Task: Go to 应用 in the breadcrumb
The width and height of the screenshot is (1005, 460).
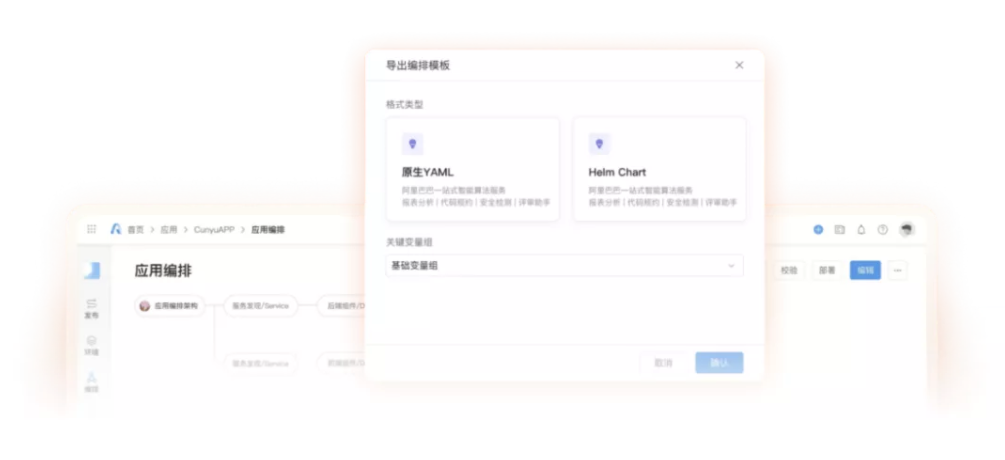Action: pyautogui.click(x=169, y=229)
